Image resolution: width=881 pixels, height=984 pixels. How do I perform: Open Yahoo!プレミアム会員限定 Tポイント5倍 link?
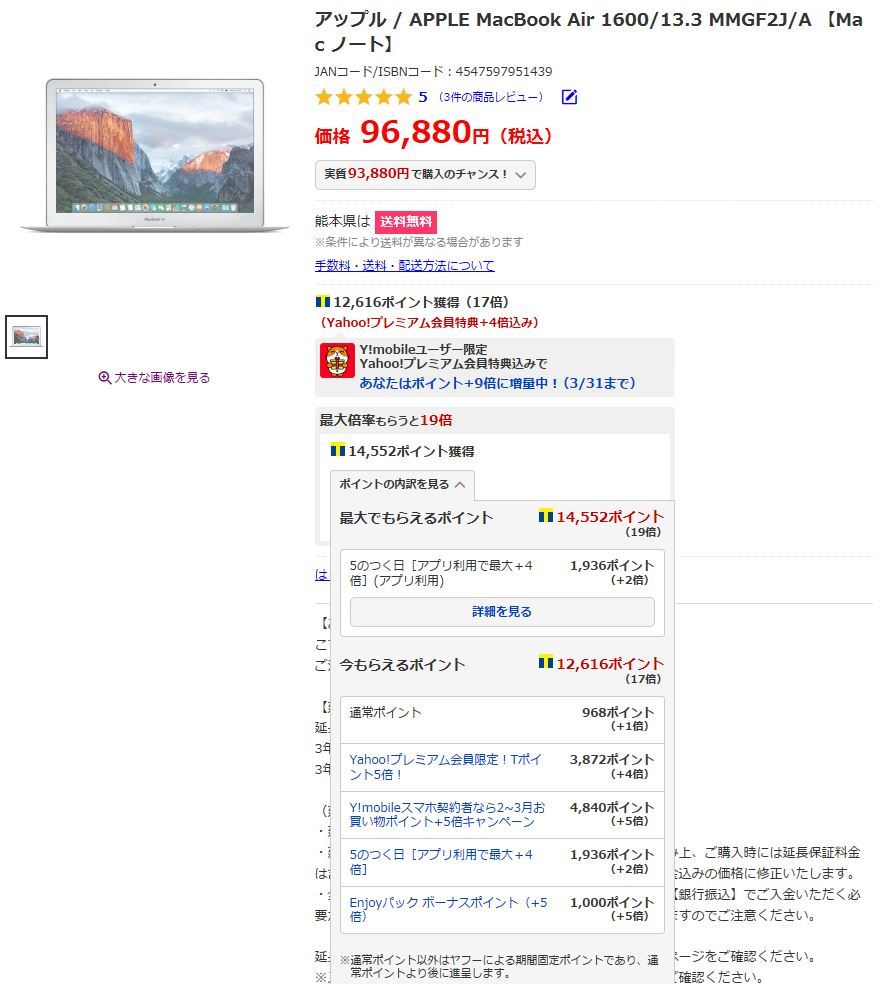coord(445,767)
